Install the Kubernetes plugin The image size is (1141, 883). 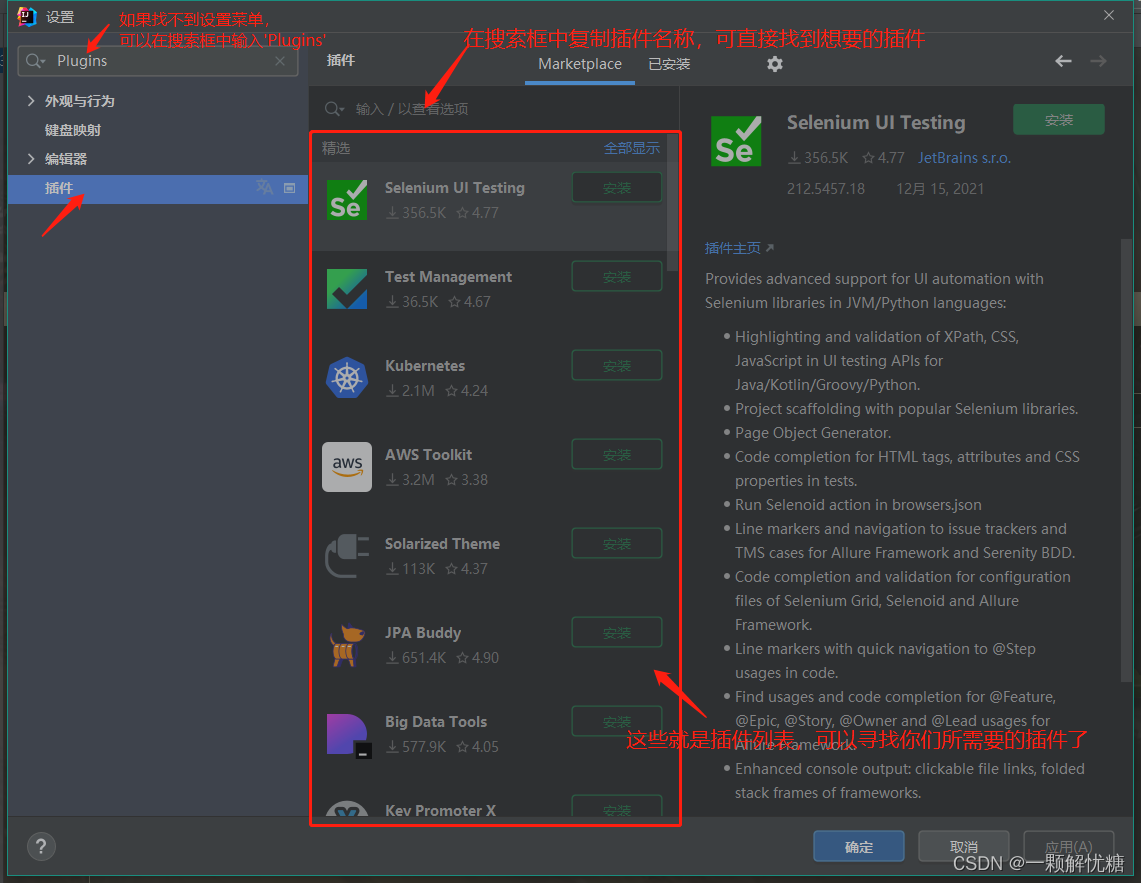click(x=617, y=365)
